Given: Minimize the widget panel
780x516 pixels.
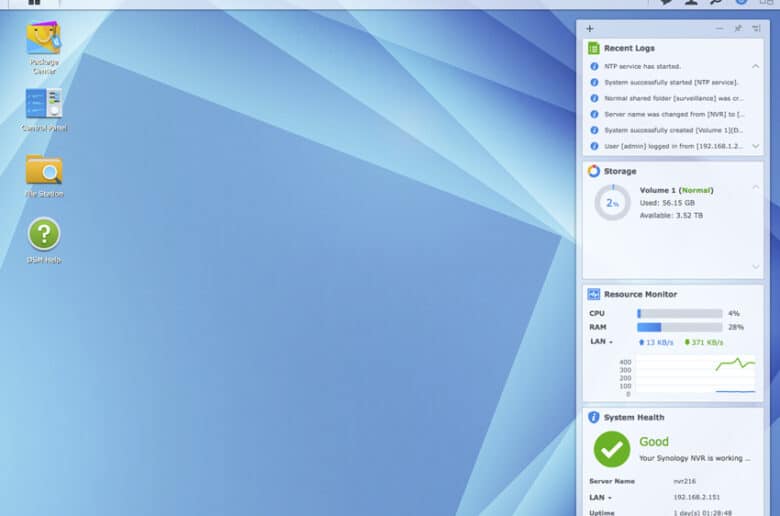Looking at the screenshot, I should (x=719, y=29).
